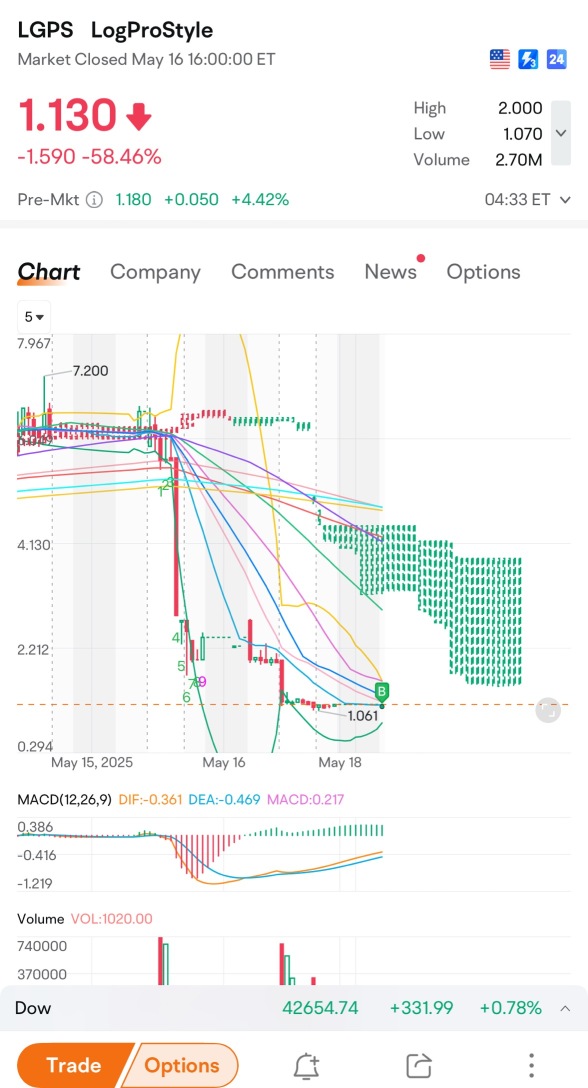Open the MACD(12,26,9) indicator settings

64,799
